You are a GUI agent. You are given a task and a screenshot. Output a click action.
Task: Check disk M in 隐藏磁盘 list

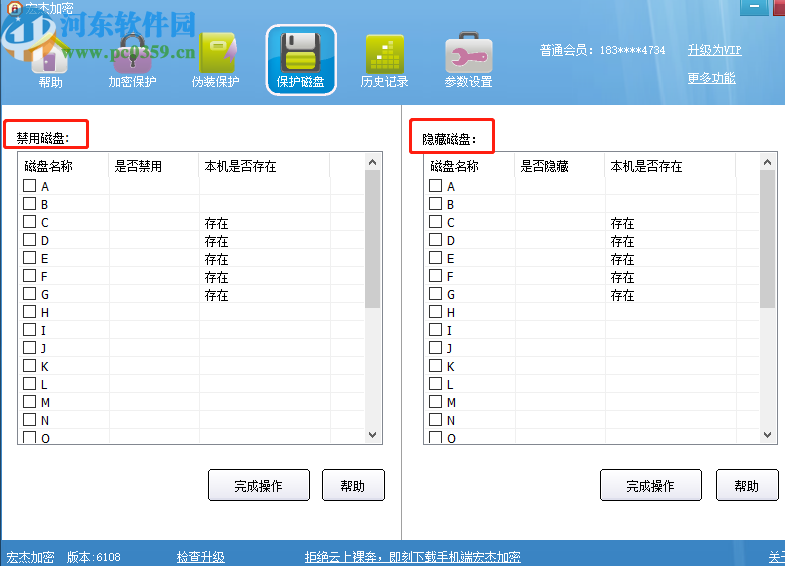[x=436, y=402]
